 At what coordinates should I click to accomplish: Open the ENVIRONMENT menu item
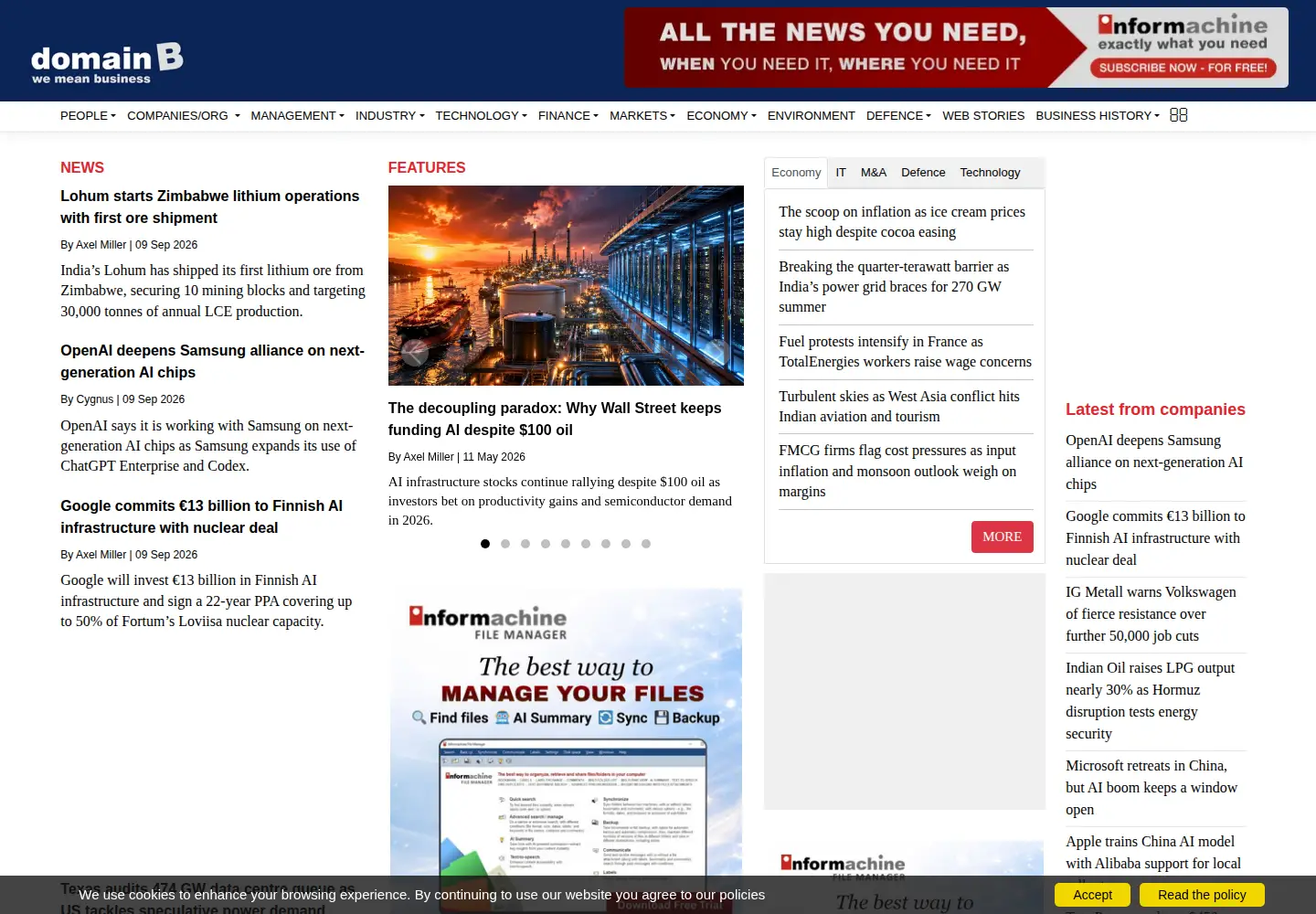click(812, 116)
